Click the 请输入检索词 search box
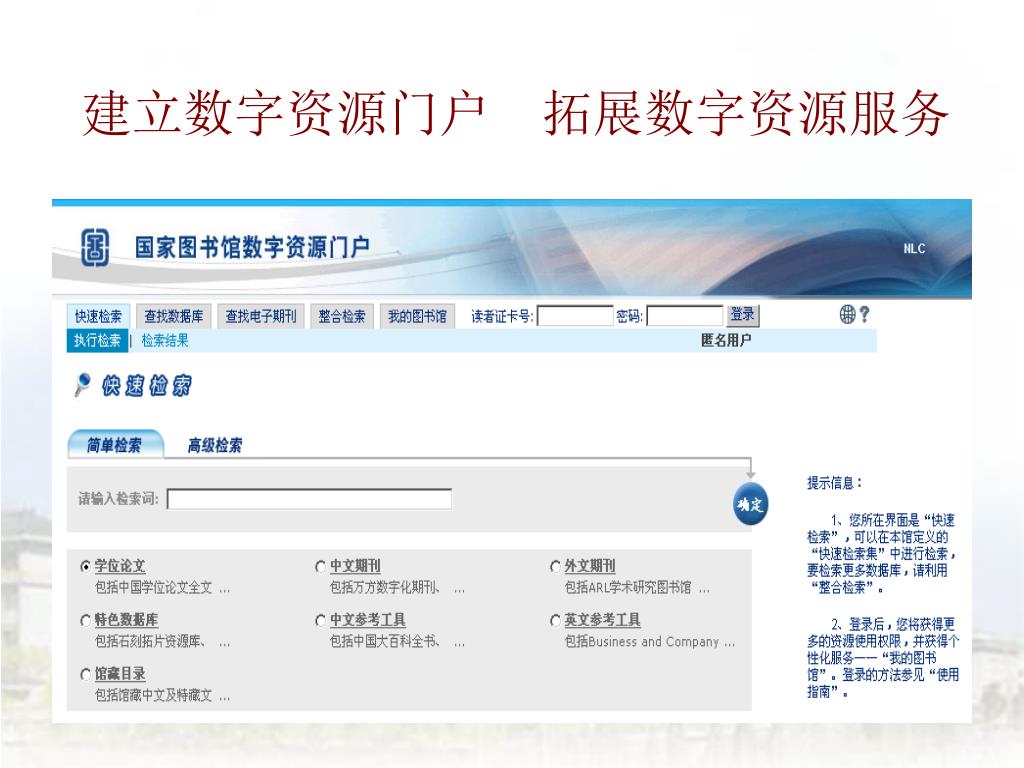The width and height of the screenshot is (1024, 768). 310,499
